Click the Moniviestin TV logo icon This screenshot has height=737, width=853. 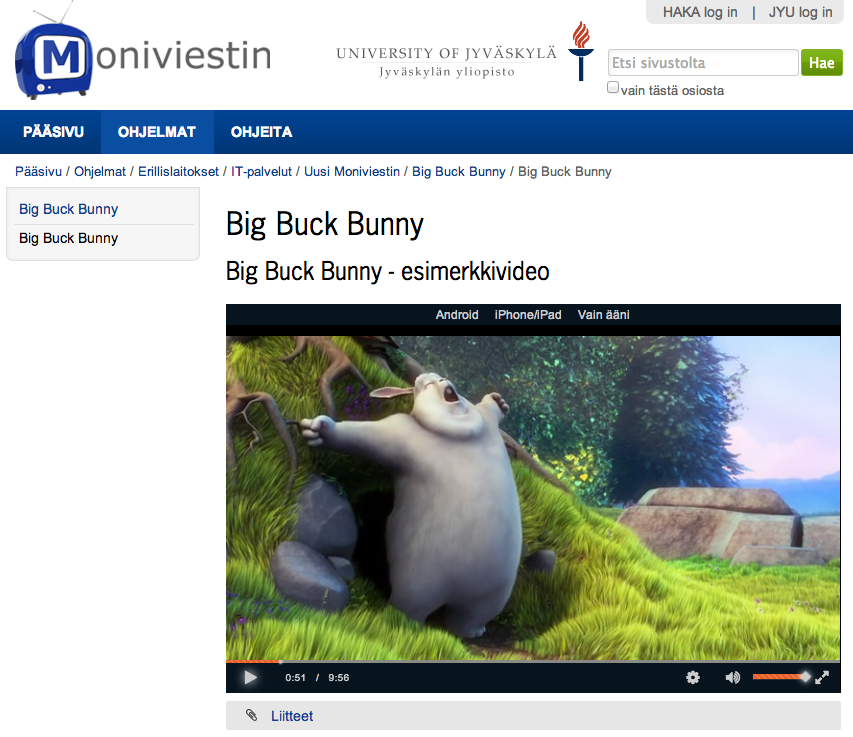tap(54, 58)
